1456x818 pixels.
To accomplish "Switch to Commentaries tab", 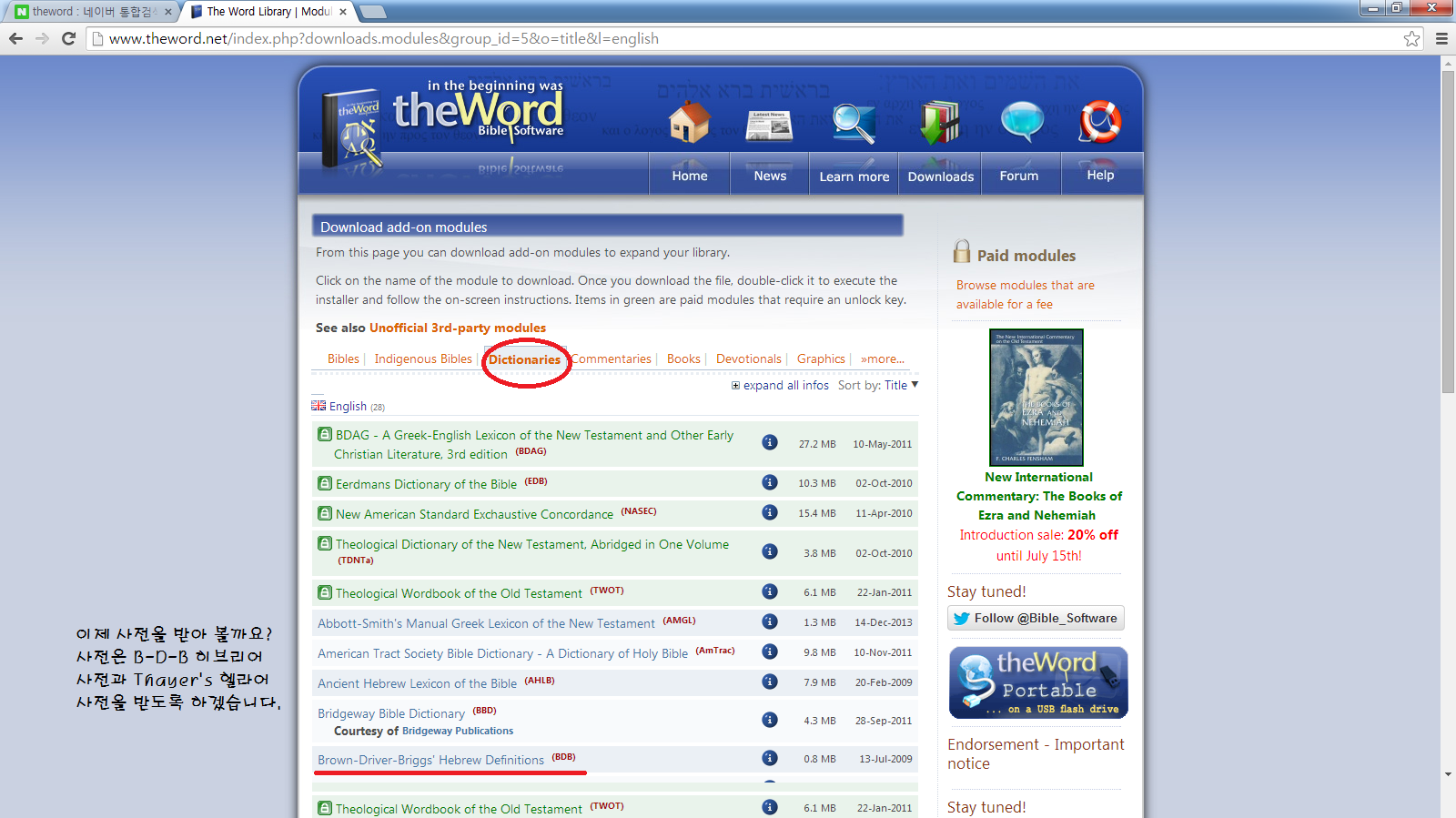I will [x=612, y=359].
